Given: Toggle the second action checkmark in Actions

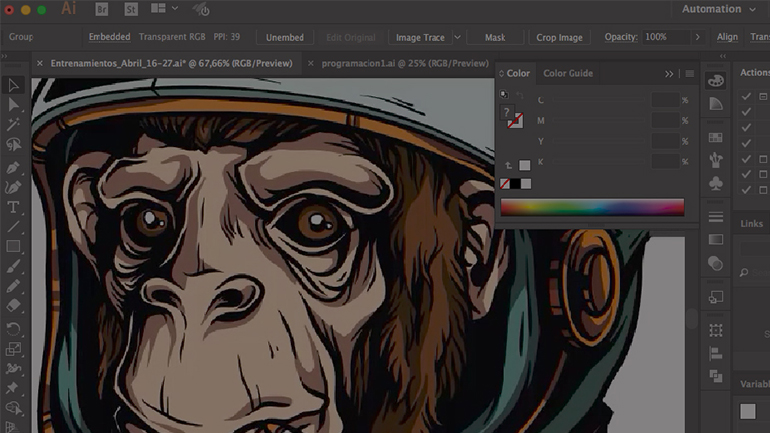Looking at the screenshot, I should 746,112.
